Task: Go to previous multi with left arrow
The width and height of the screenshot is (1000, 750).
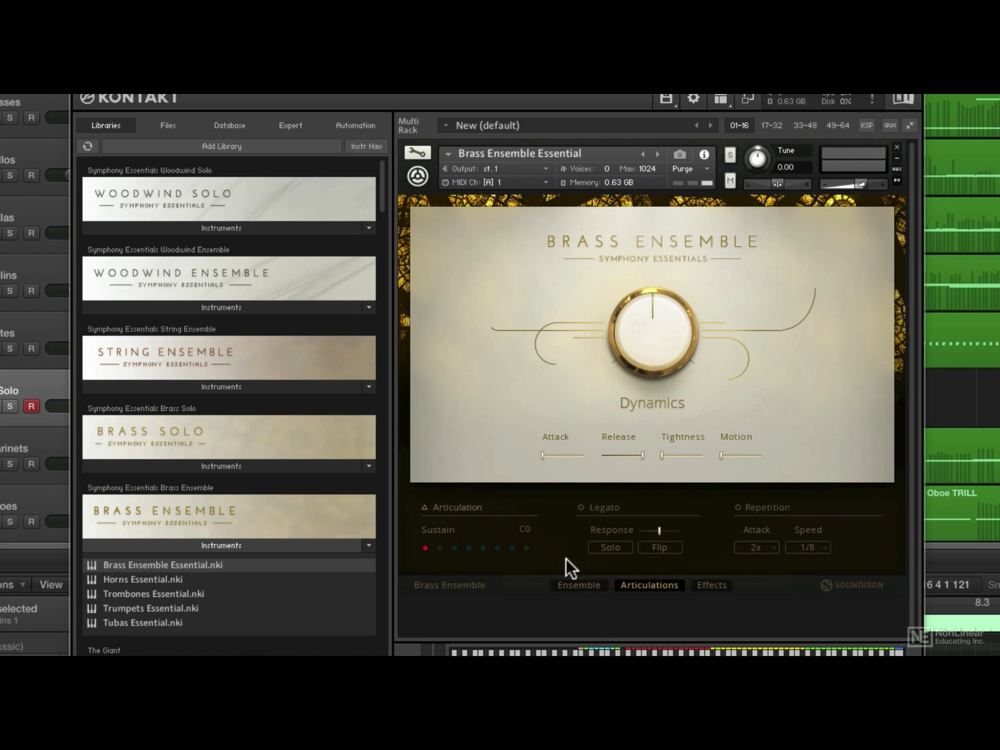Action: point(696,126)
